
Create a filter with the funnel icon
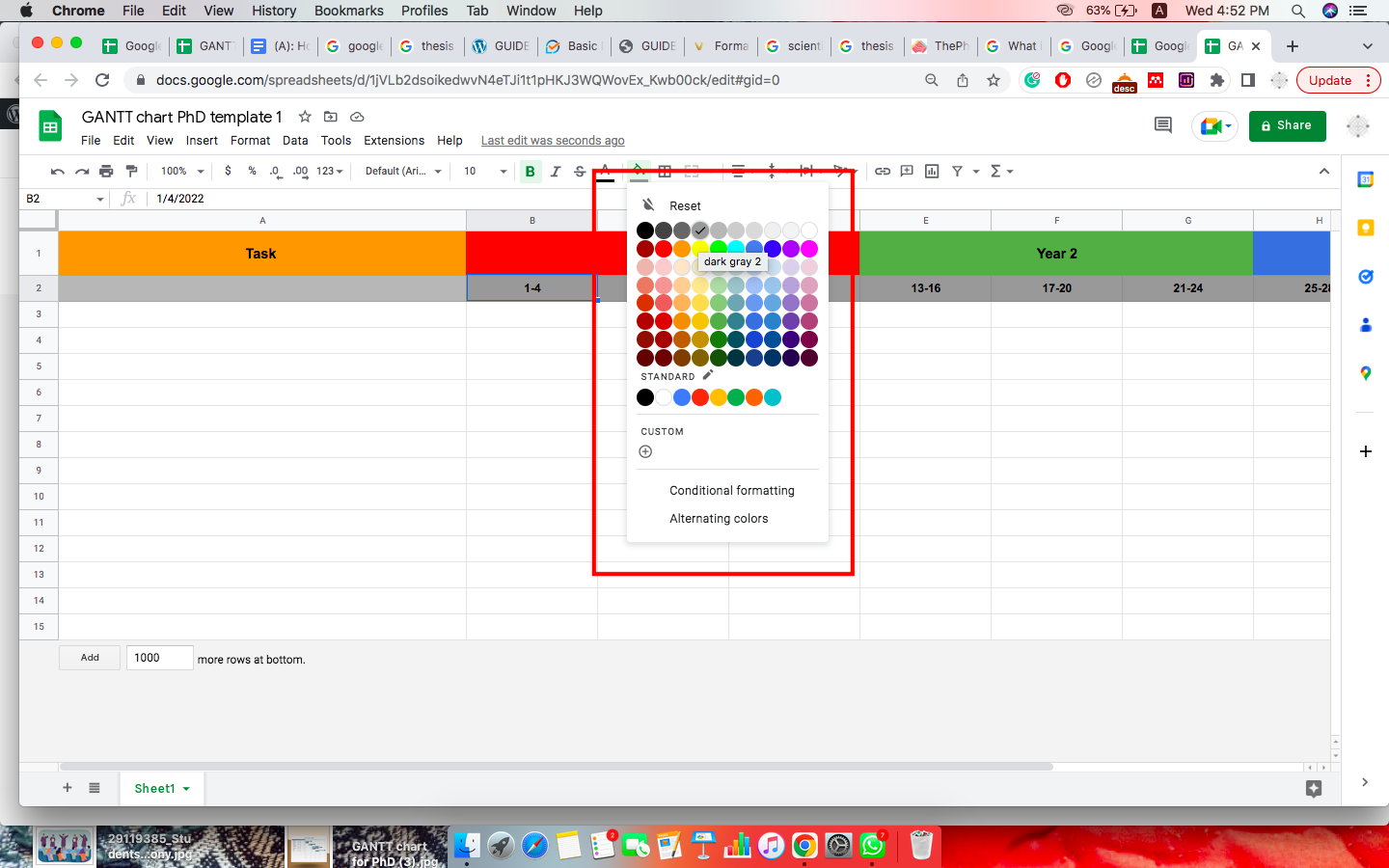pyautogui.click(x=956, y=171)
